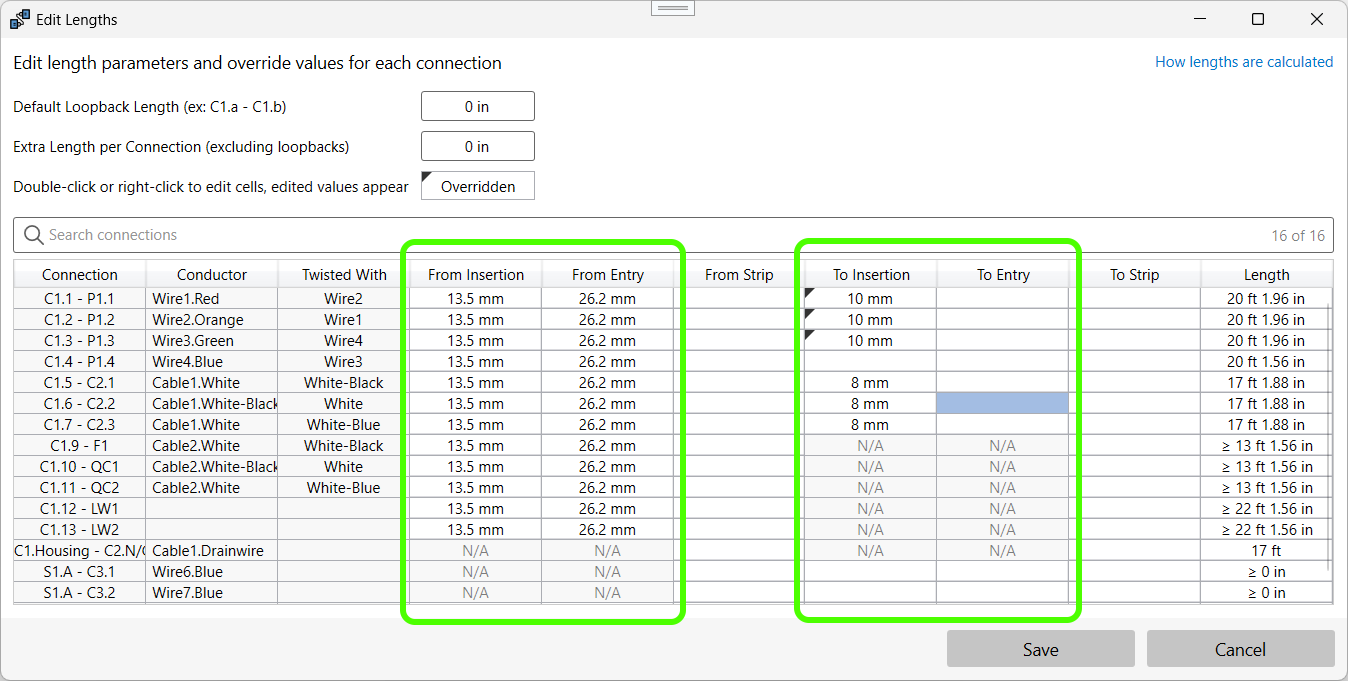The image size is (1348, 681).
Task: Click the Twisted With Wire2 cell
Action: (x=344, y=298)
